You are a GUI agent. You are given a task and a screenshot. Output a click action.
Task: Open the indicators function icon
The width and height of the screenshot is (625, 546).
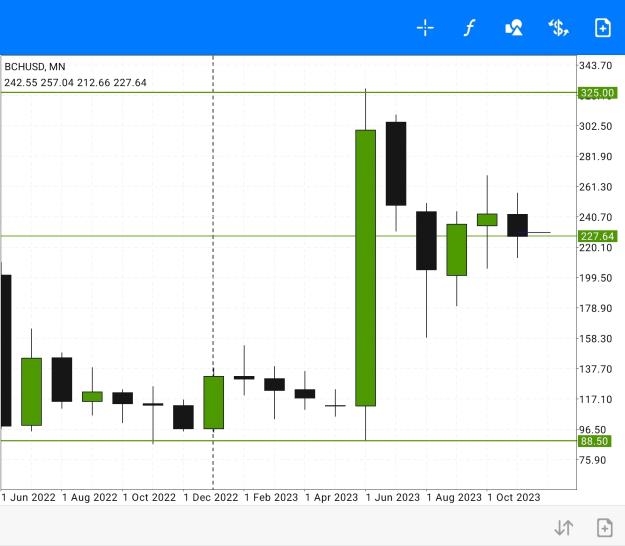coord(469,28)
